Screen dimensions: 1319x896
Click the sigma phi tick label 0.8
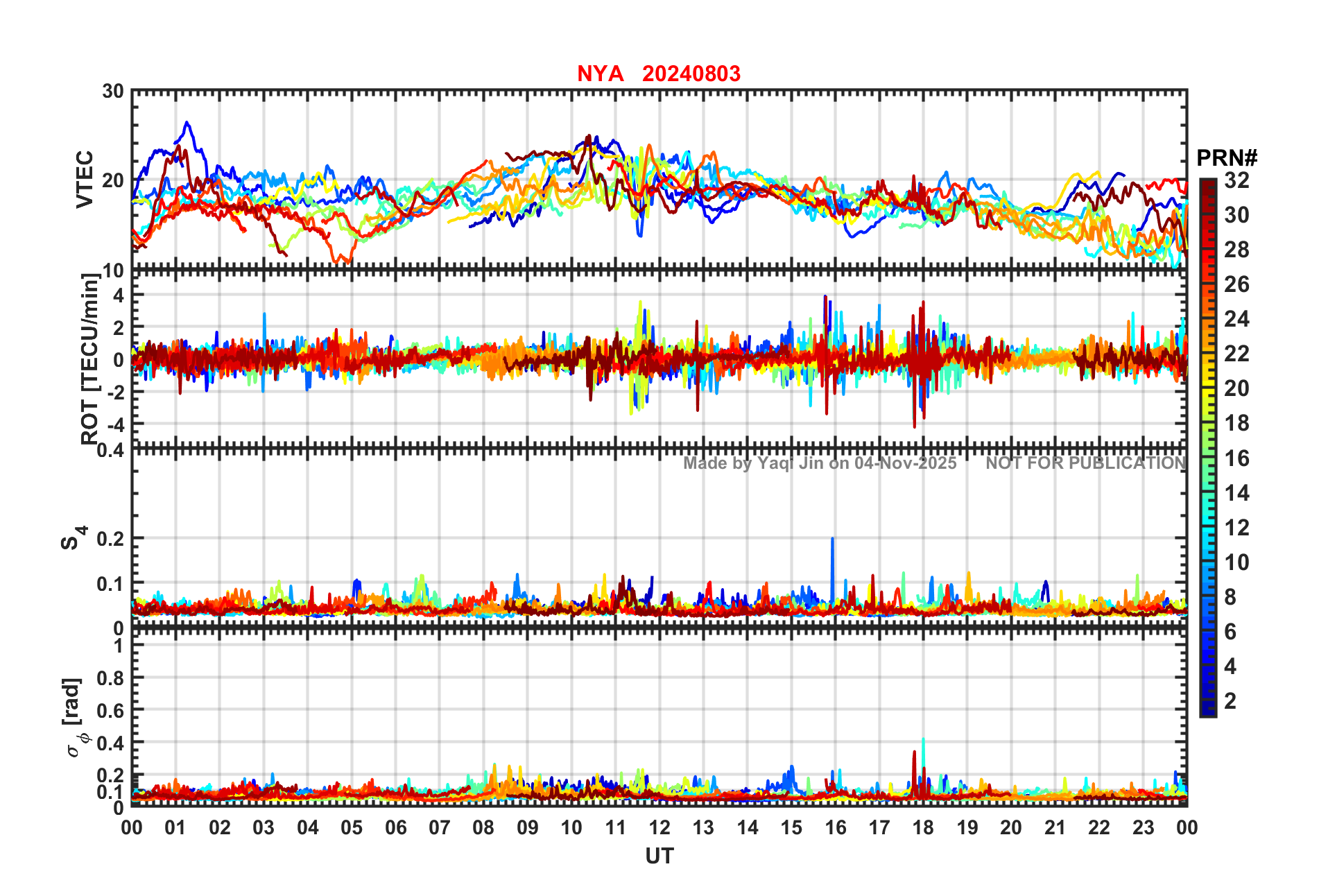pyautogui.click(x=111, y=678)
